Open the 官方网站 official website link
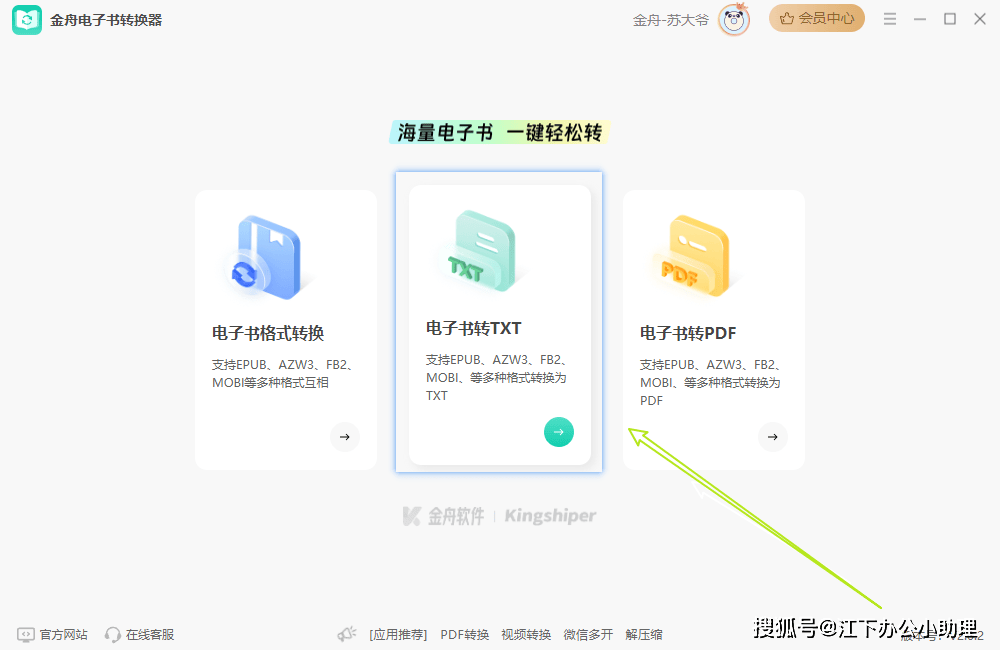Image resolution: width=1000 pixels, height=650 pixels. pyautogui.click(x=64, y=635)
